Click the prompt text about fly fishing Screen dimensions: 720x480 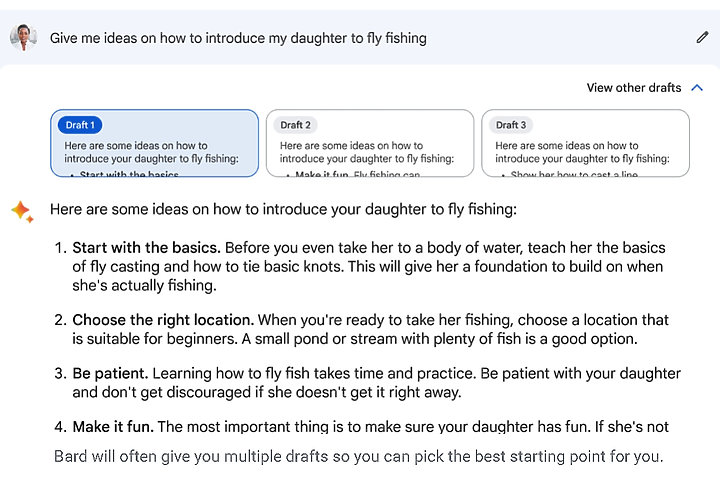[x=238, y=38]
